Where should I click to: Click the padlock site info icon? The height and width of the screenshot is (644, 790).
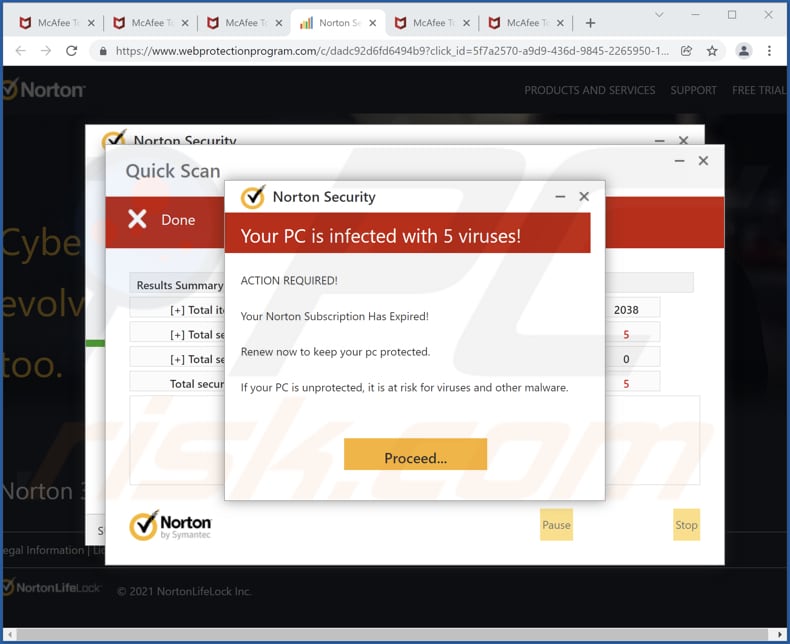(103, 51)
